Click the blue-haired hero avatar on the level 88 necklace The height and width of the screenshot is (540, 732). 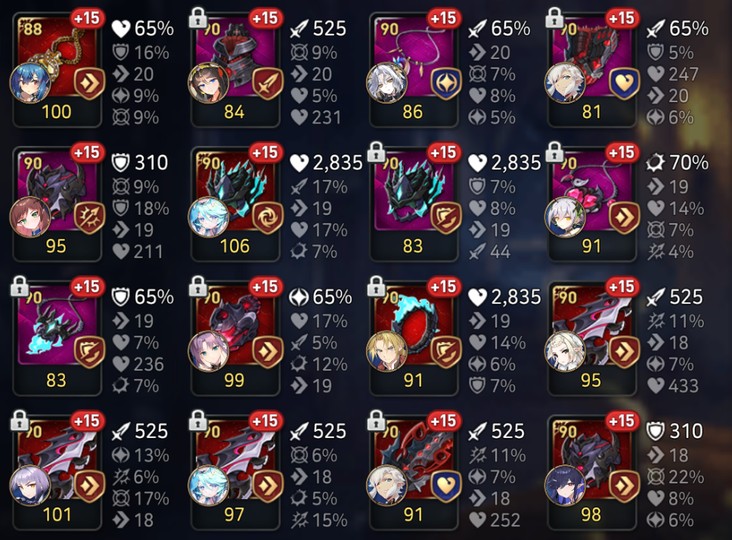(29, 82)
